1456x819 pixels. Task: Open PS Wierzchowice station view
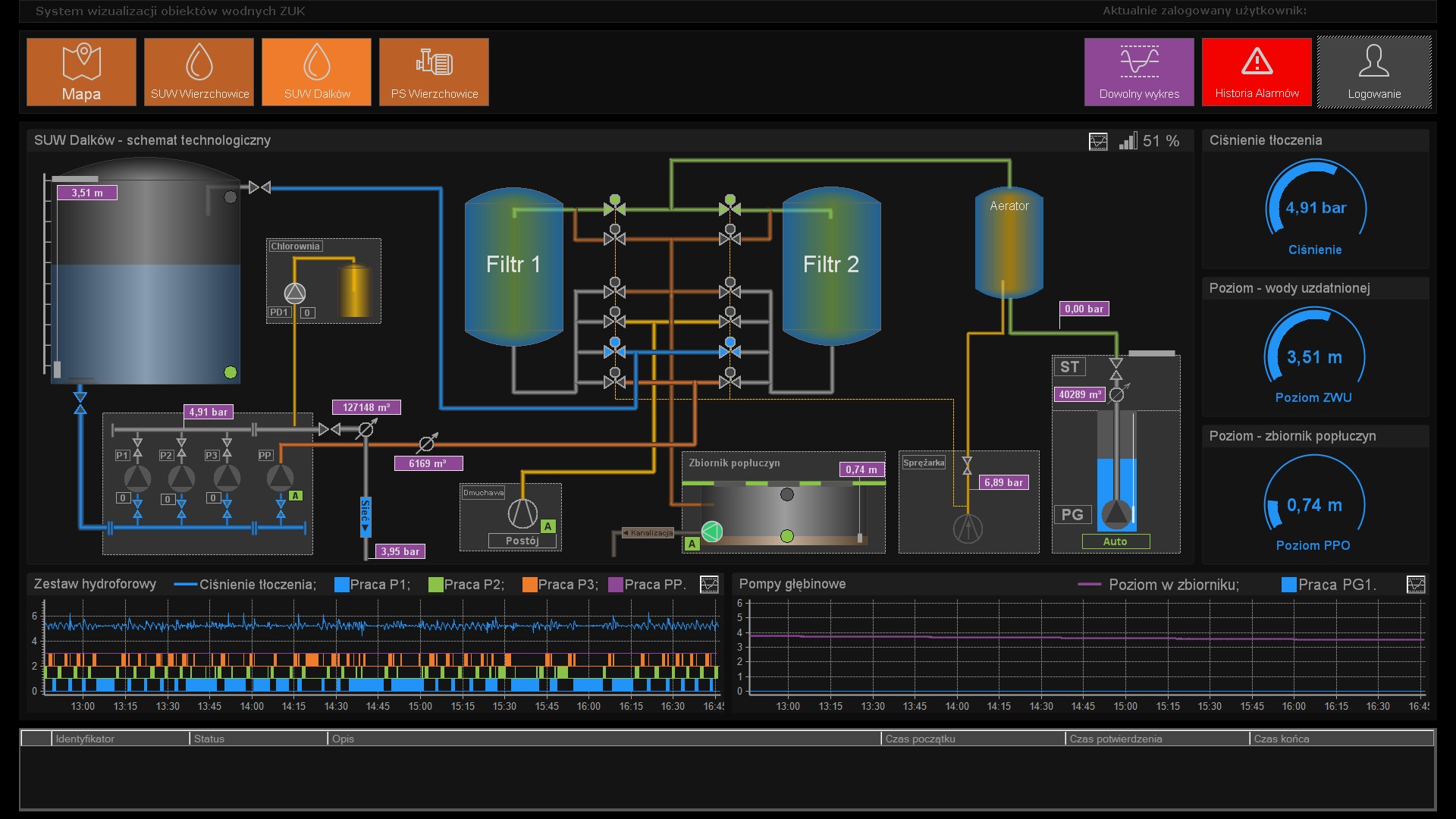coord(434,72)
